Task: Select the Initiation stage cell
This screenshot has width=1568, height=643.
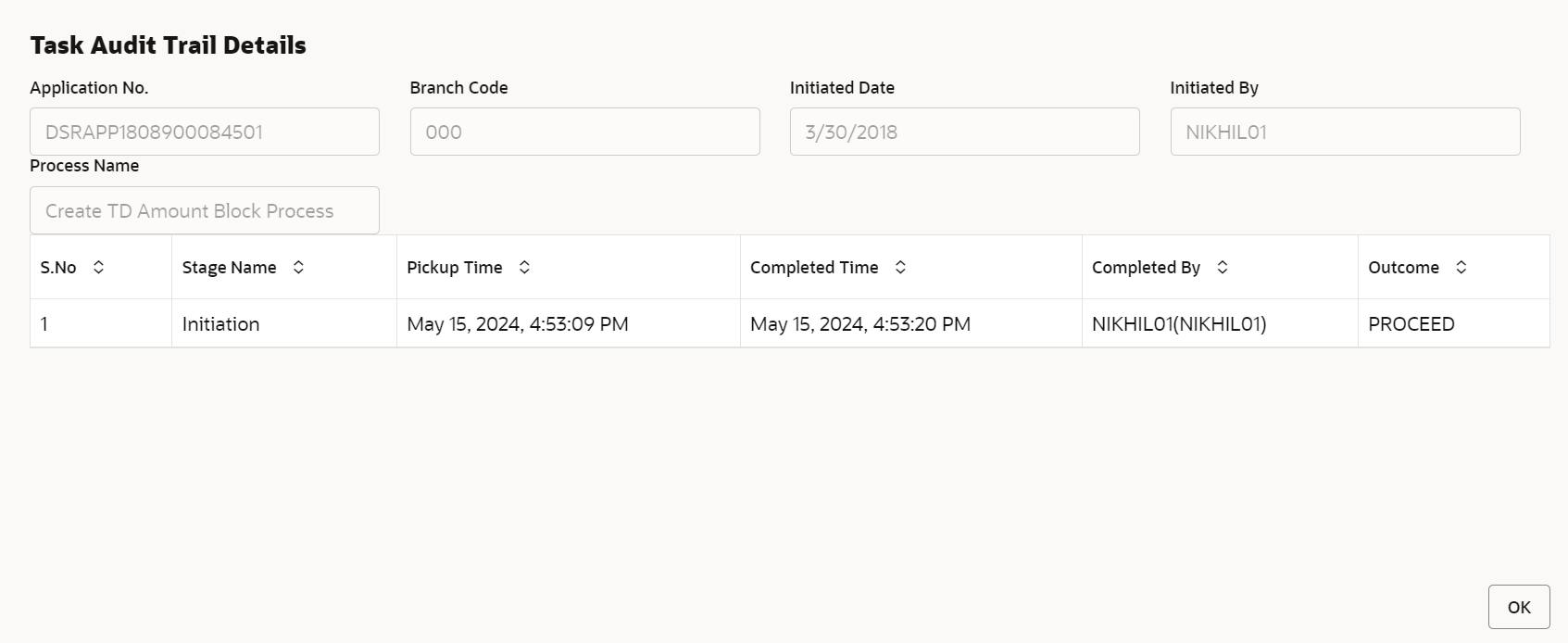Action: [220, 324]
